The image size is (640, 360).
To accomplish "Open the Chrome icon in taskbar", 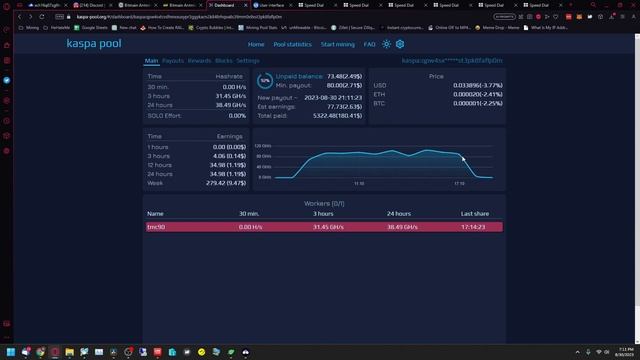I will pos(40,352).
